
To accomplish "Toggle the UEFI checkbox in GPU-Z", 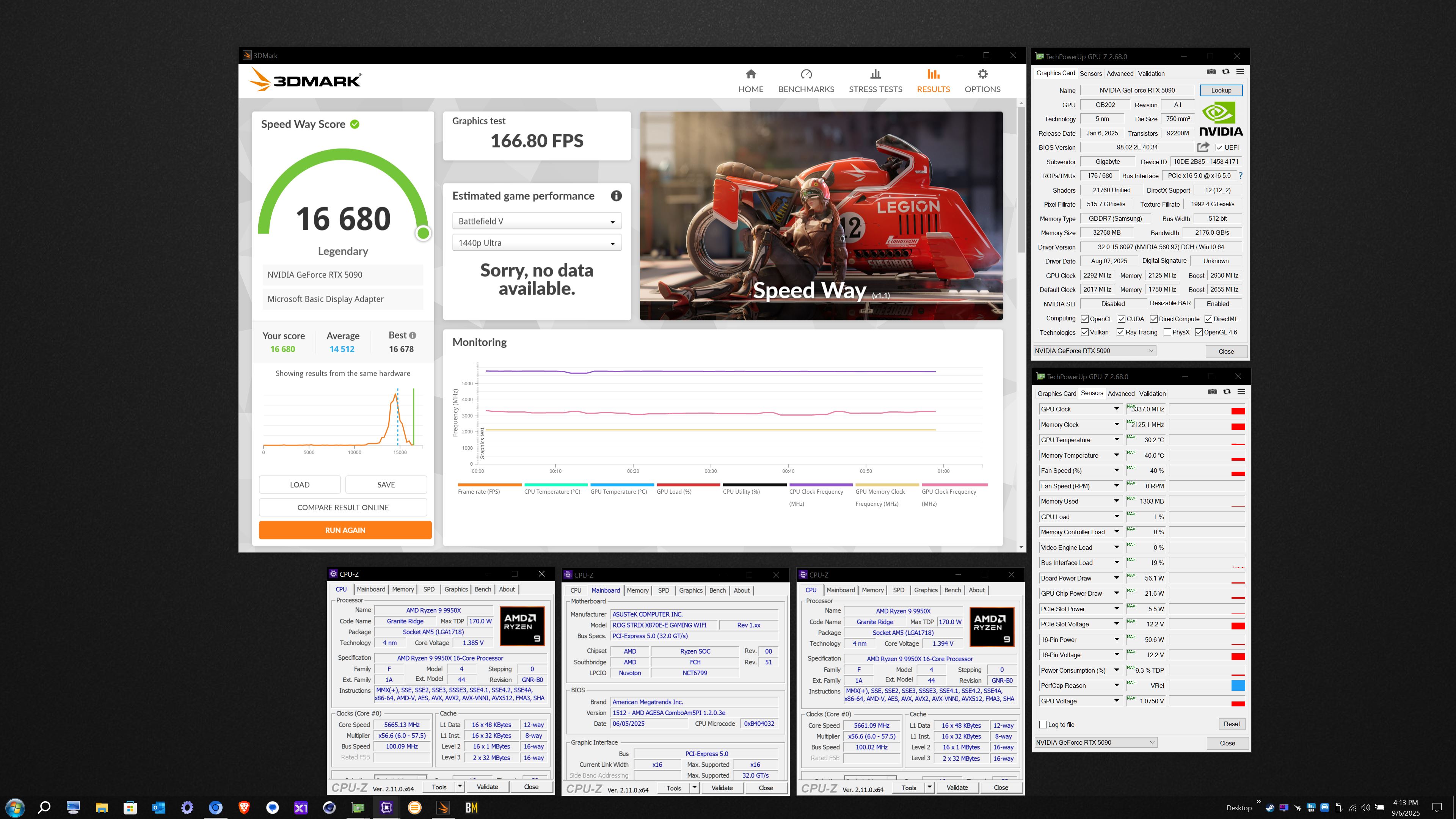I will coord(1219,147).
